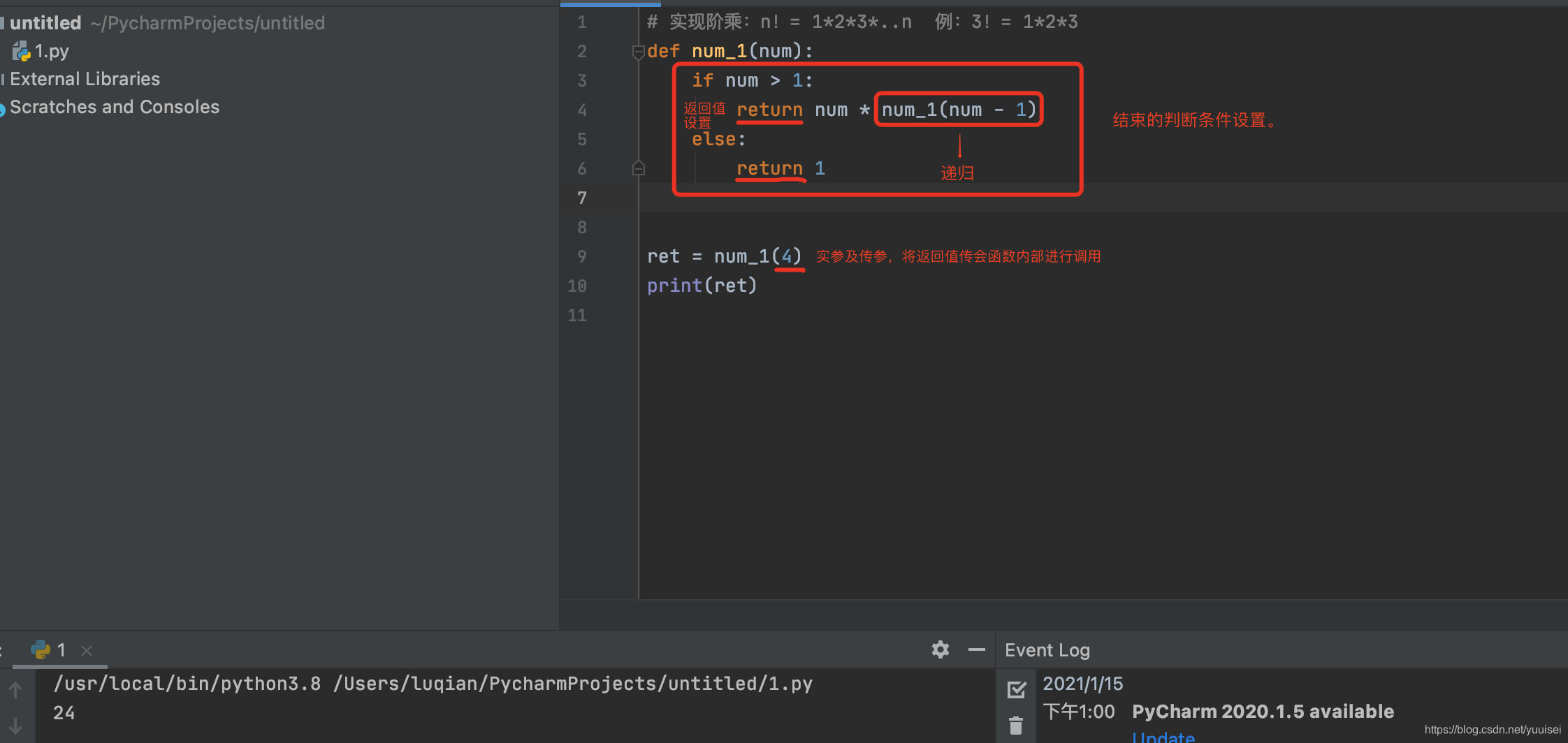Collapse the def num_1 fold marker

[x=638, y=52]
